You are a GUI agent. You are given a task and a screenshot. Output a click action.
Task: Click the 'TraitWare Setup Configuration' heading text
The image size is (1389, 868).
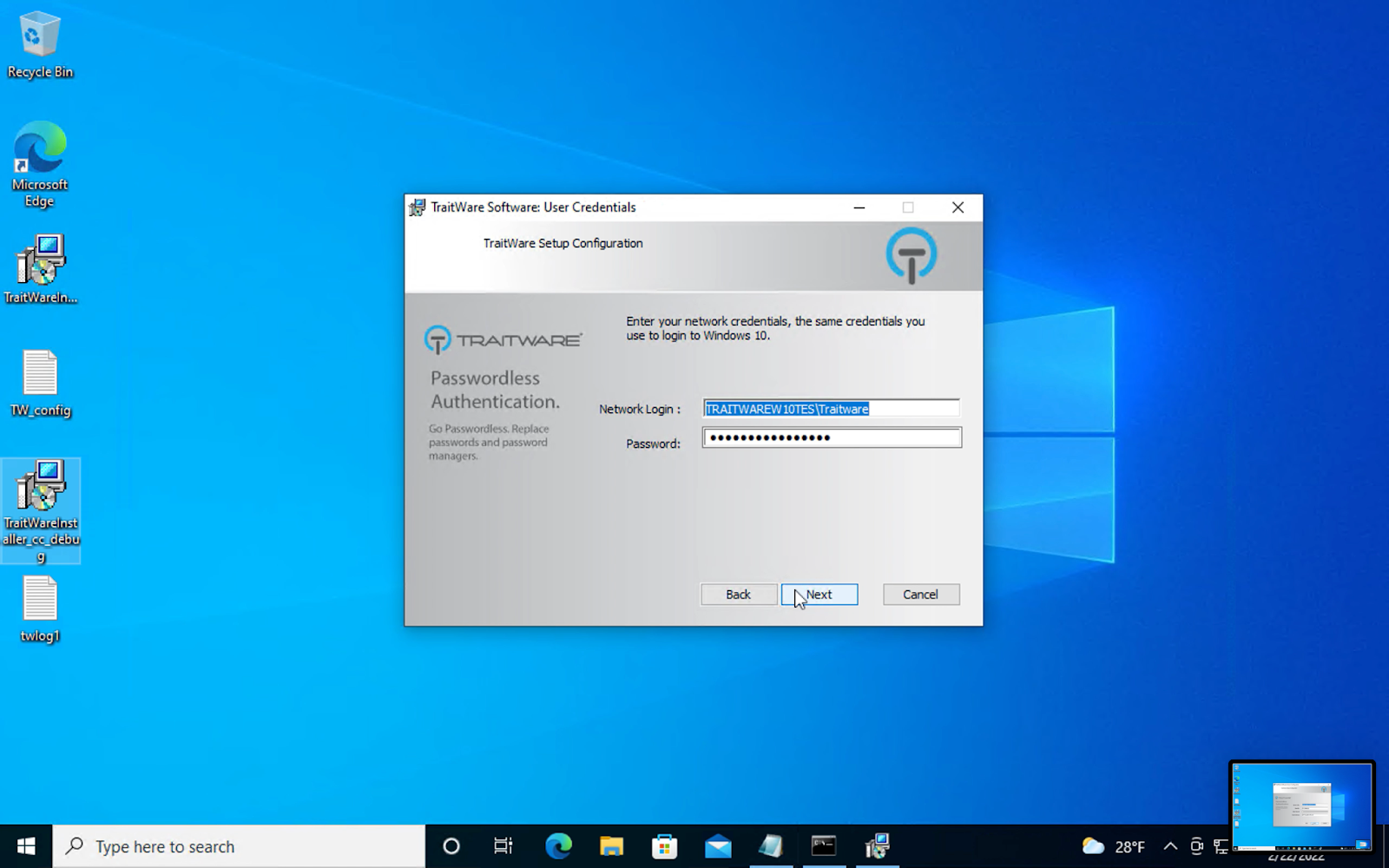tap(563, 243)
